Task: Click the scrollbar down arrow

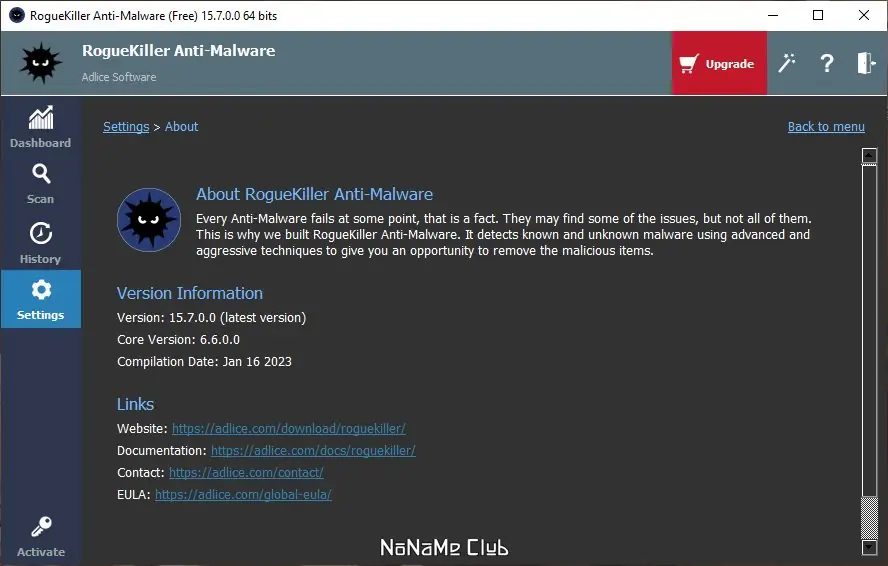Action: [869, 547]
